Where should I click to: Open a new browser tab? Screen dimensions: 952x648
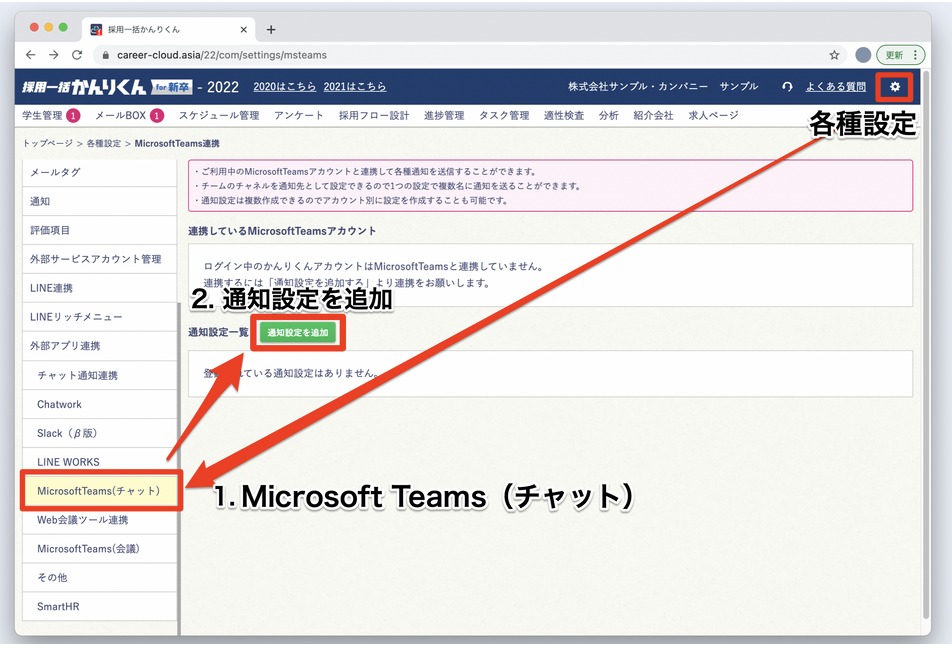pos(271,29)
